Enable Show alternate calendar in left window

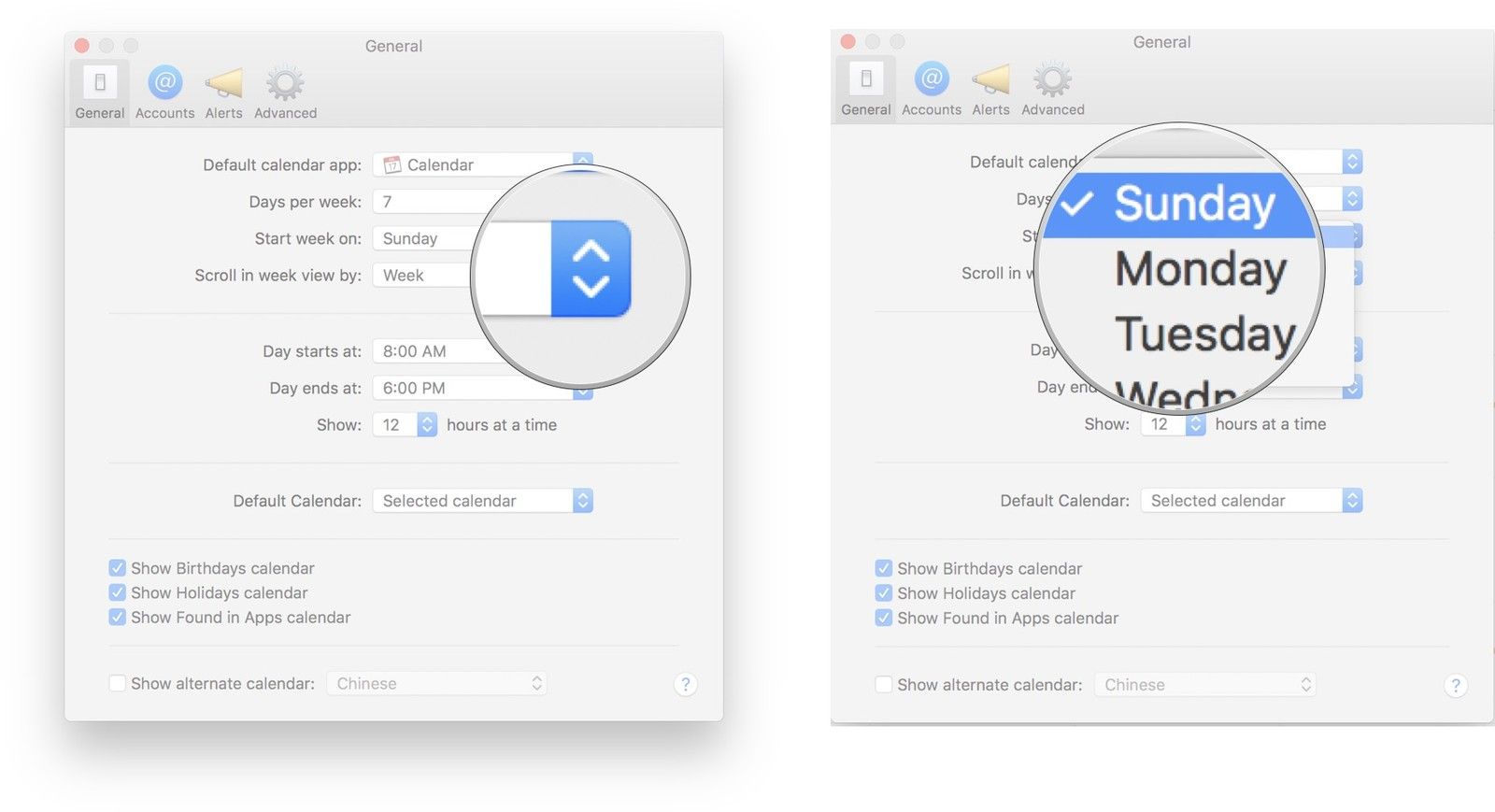click(118, 684)
